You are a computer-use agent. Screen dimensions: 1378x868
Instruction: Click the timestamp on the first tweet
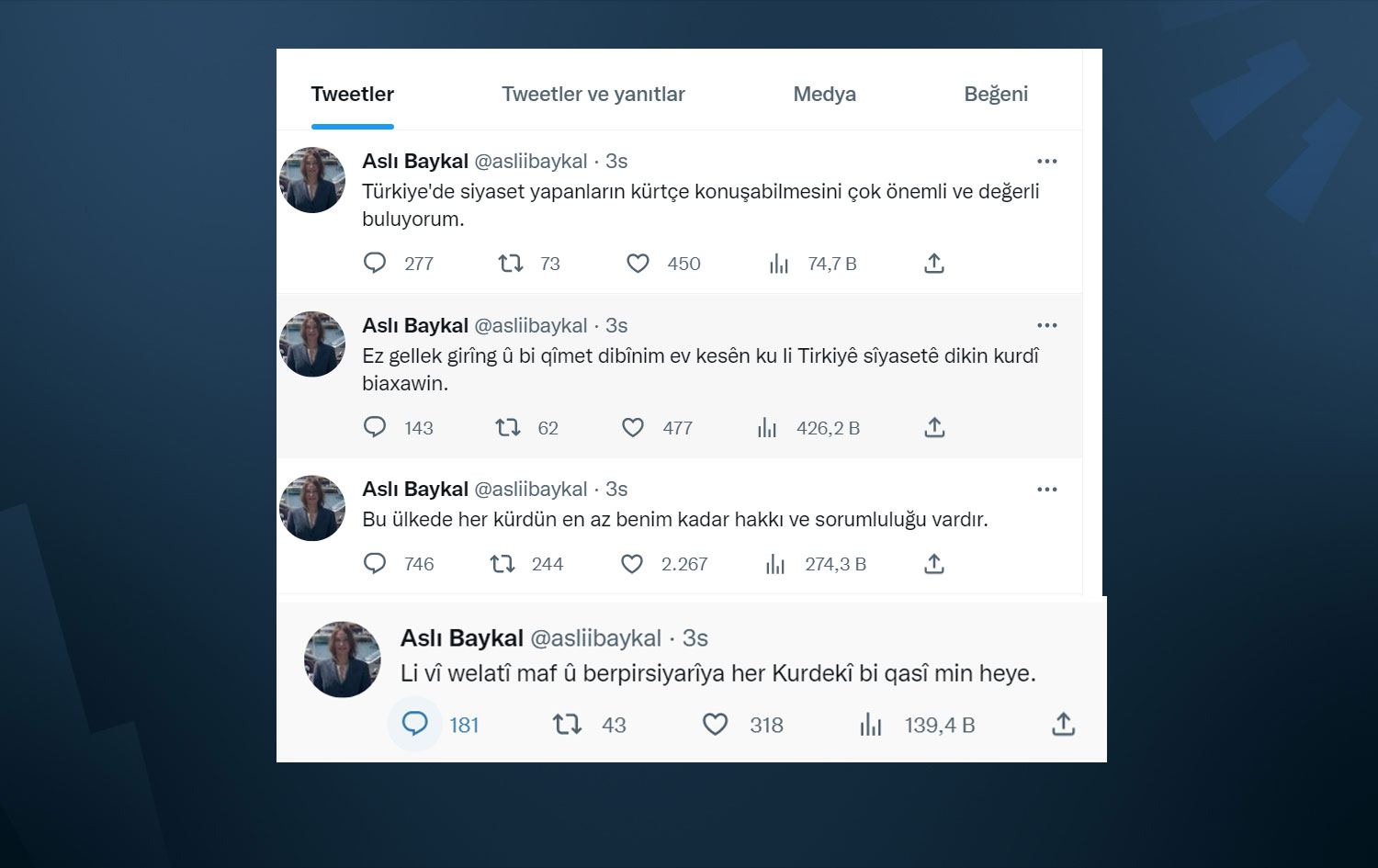617,161
